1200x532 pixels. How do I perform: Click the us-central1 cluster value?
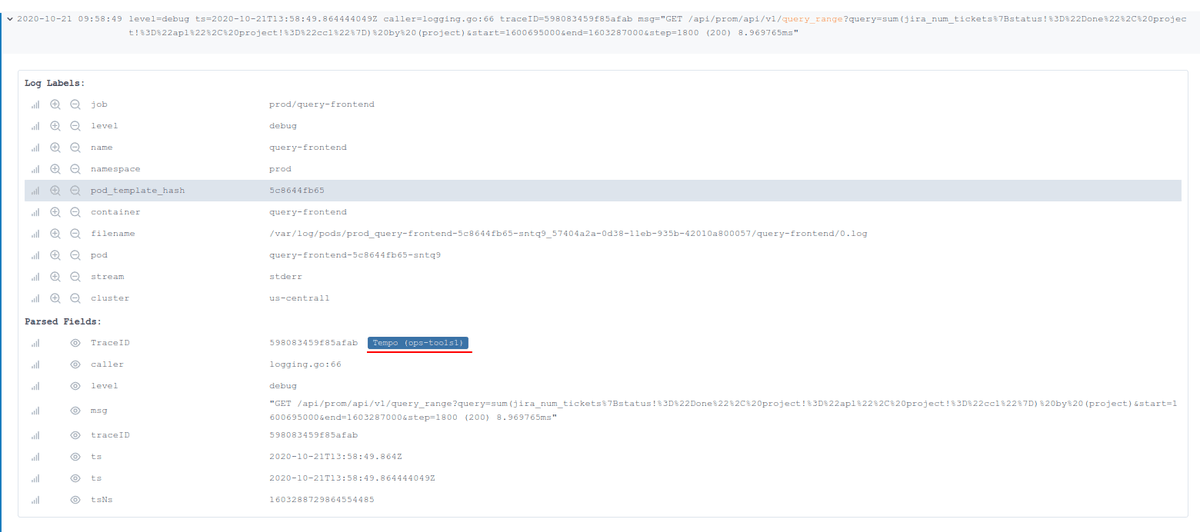click(299, 298)
